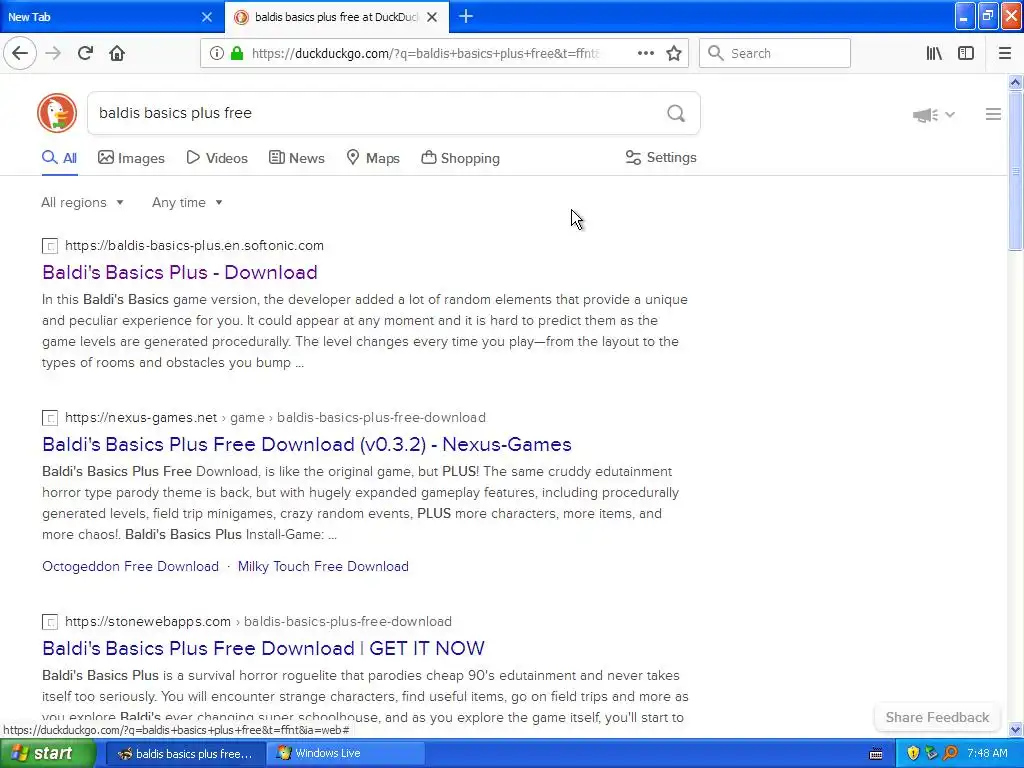Click the baldis basics plus free taskbar item
This screenshot has width=1024, height=768.
coord(185,753)
